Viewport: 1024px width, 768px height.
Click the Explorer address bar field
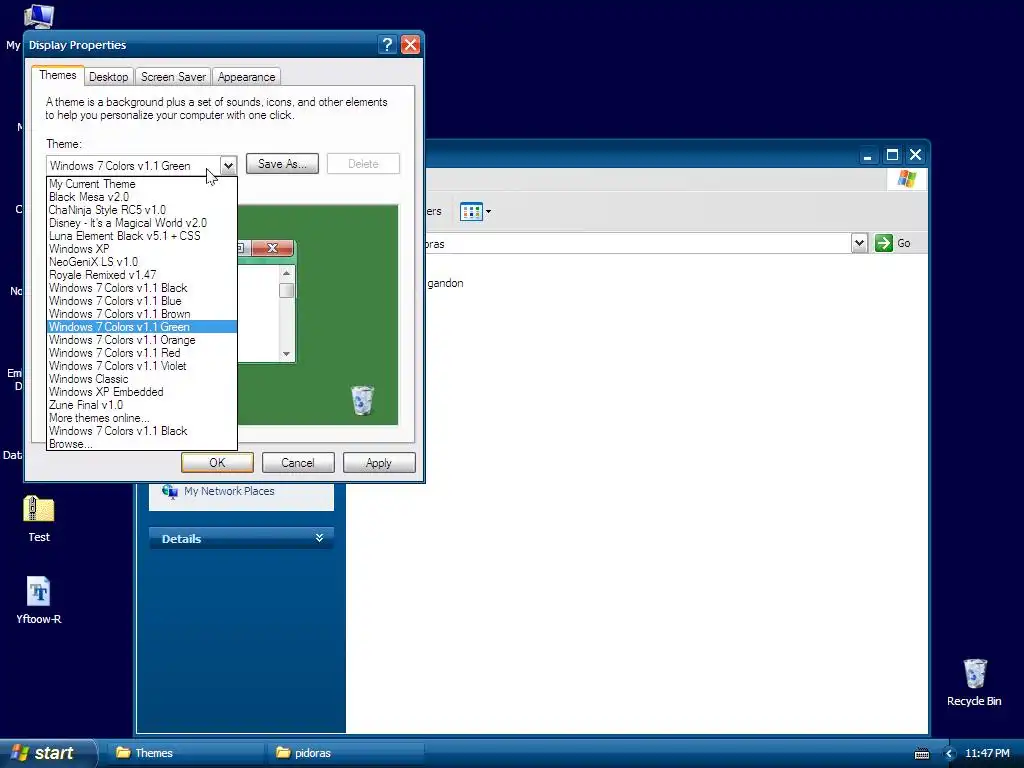(637, 244)
